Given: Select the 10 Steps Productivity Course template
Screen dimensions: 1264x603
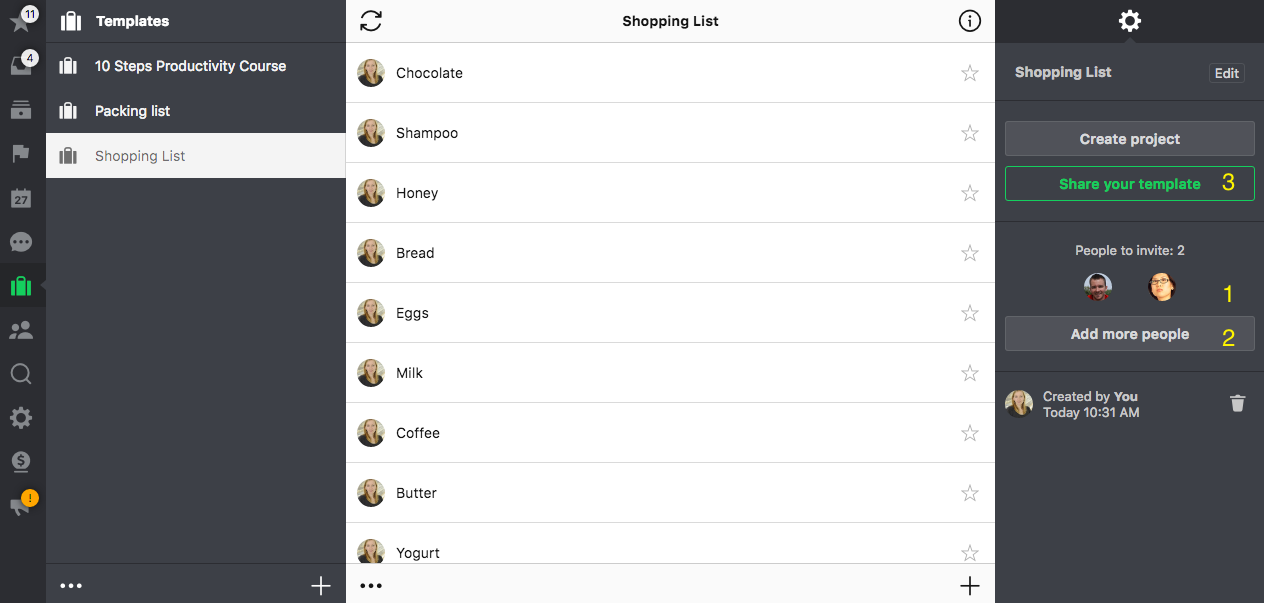Looking at the screenshot, I should 196,66.
